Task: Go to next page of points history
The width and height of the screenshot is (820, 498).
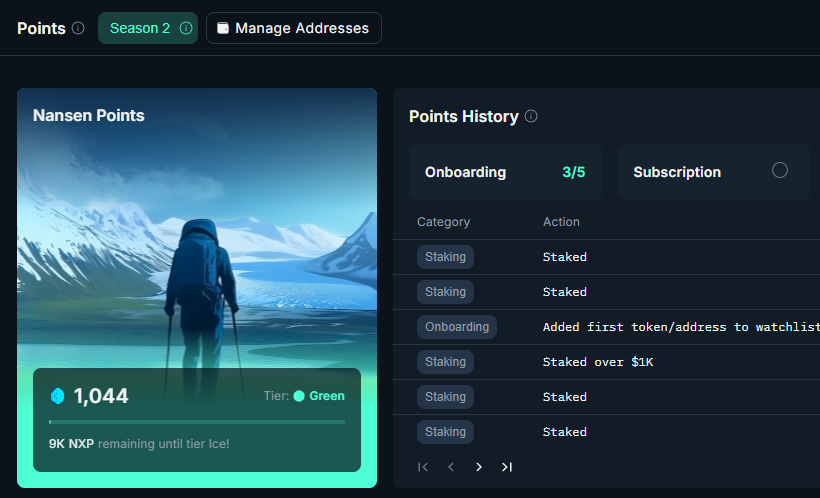Action: pyautogui.click(x=479, y=467)
